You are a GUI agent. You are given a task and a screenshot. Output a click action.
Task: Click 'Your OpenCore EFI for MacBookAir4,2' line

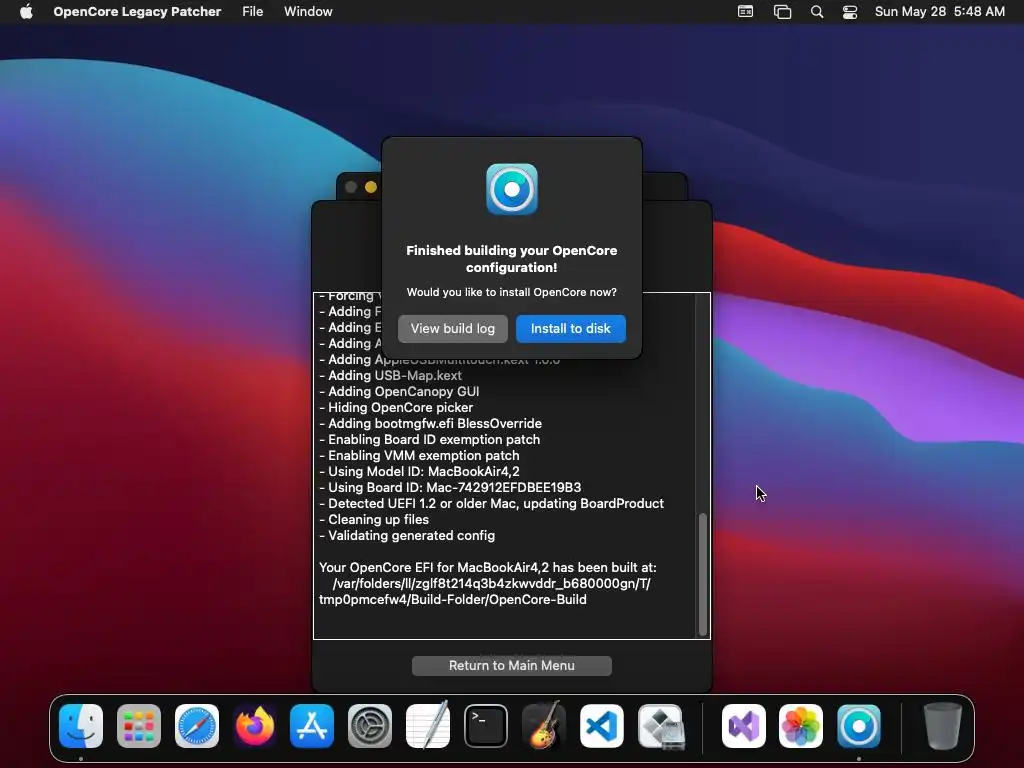click(x=488, y=568)
